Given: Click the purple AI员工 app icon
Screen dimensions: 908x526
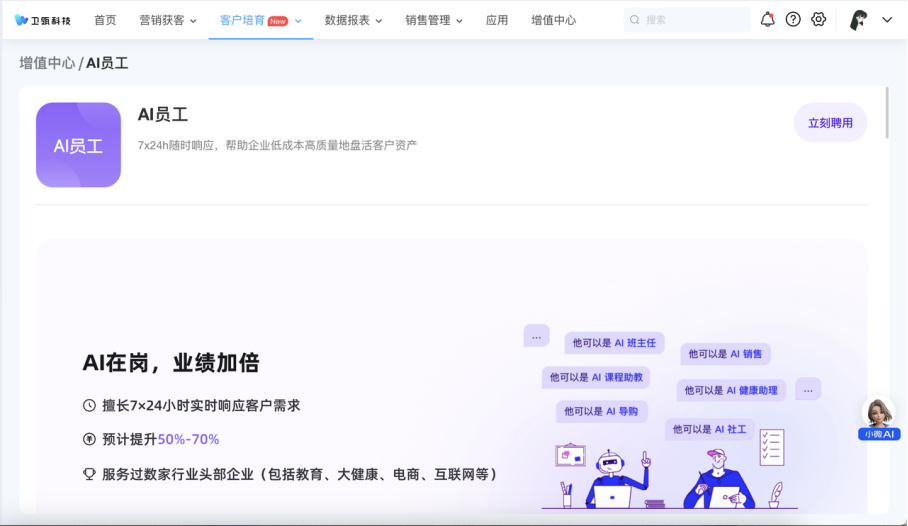Looking at the screenshot, I should click(x=78, y=145).
